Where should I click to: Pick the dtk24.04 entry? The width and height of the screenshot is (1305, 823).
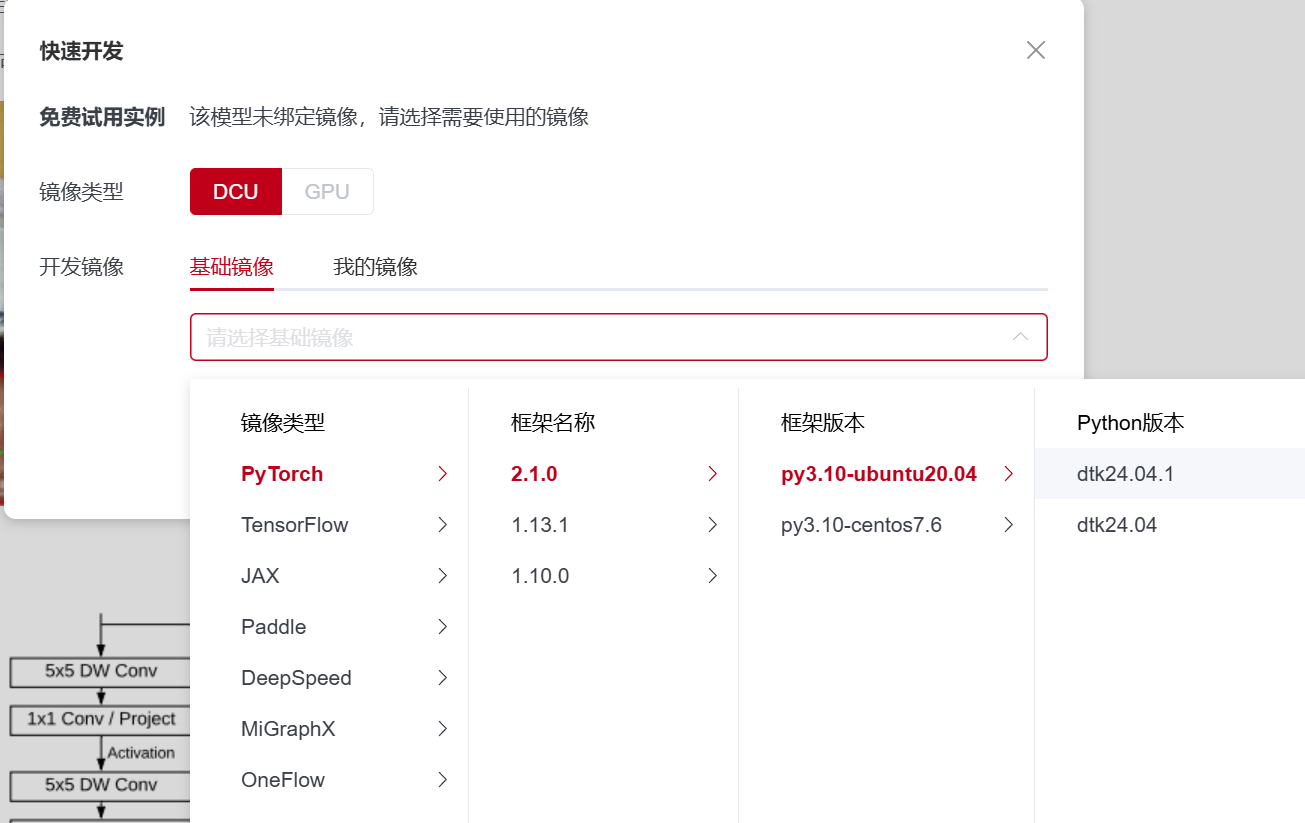tap(1117, 525)
